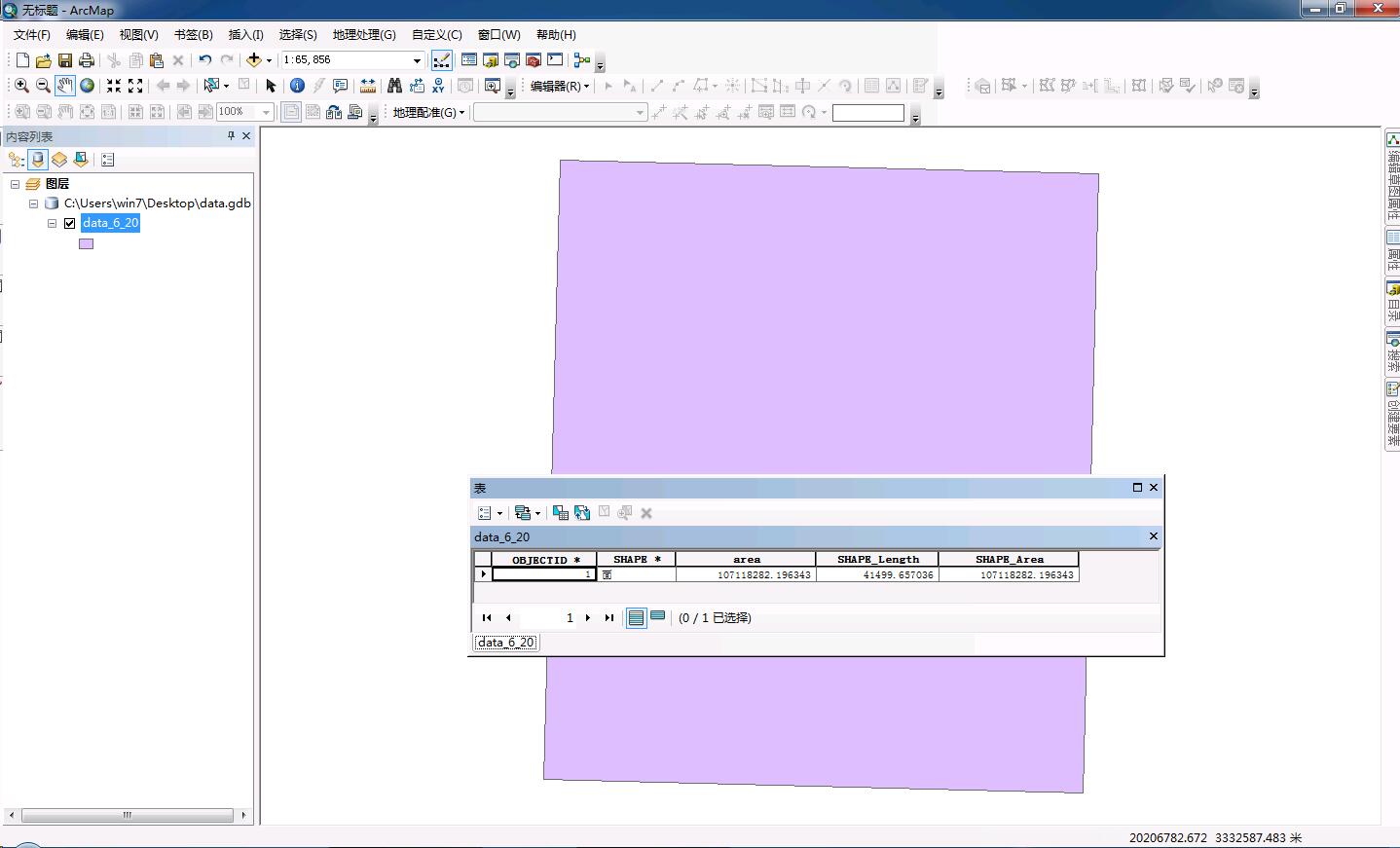Collapse the data_6_20 layer legend
Image resolution: width=1400 pixels, height=848 pixels.
[53, 223]
